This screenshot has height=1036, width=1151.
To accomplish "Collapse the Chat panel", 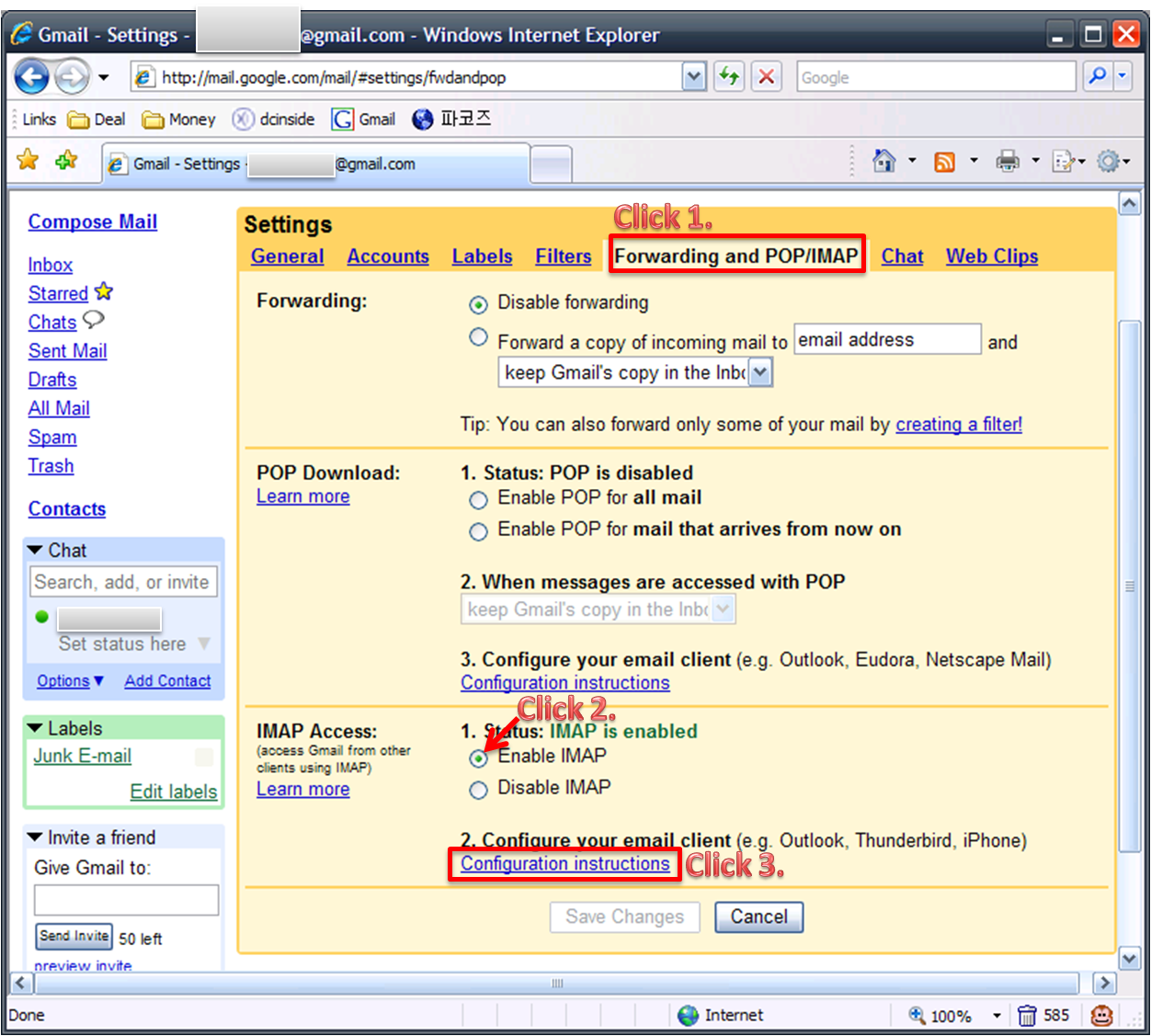I will click(35, 550).
